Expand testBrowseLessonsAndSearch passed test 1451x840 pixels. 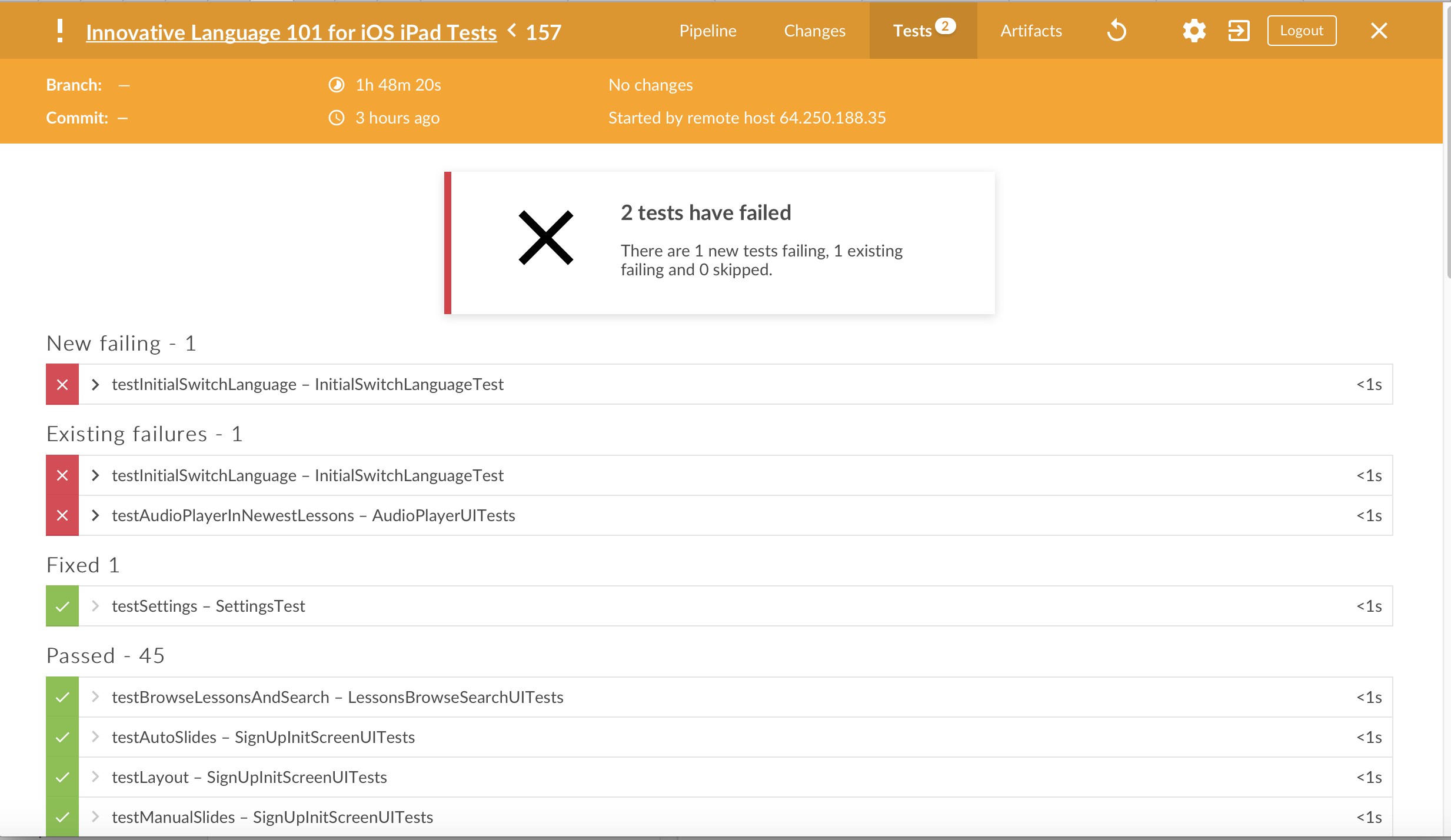95,697
